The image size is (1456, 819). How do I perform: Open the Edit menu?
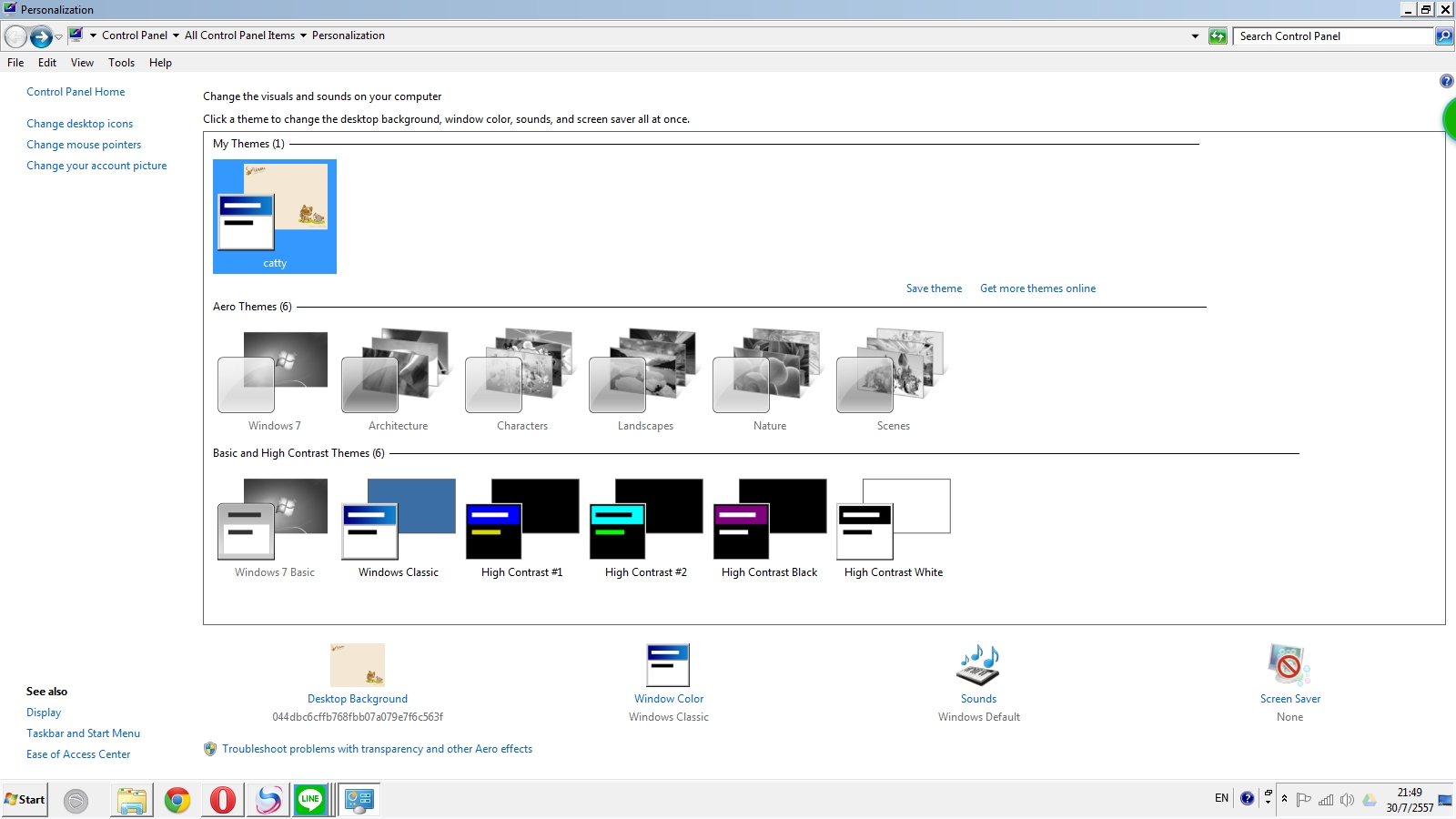[x=47, y=63]
